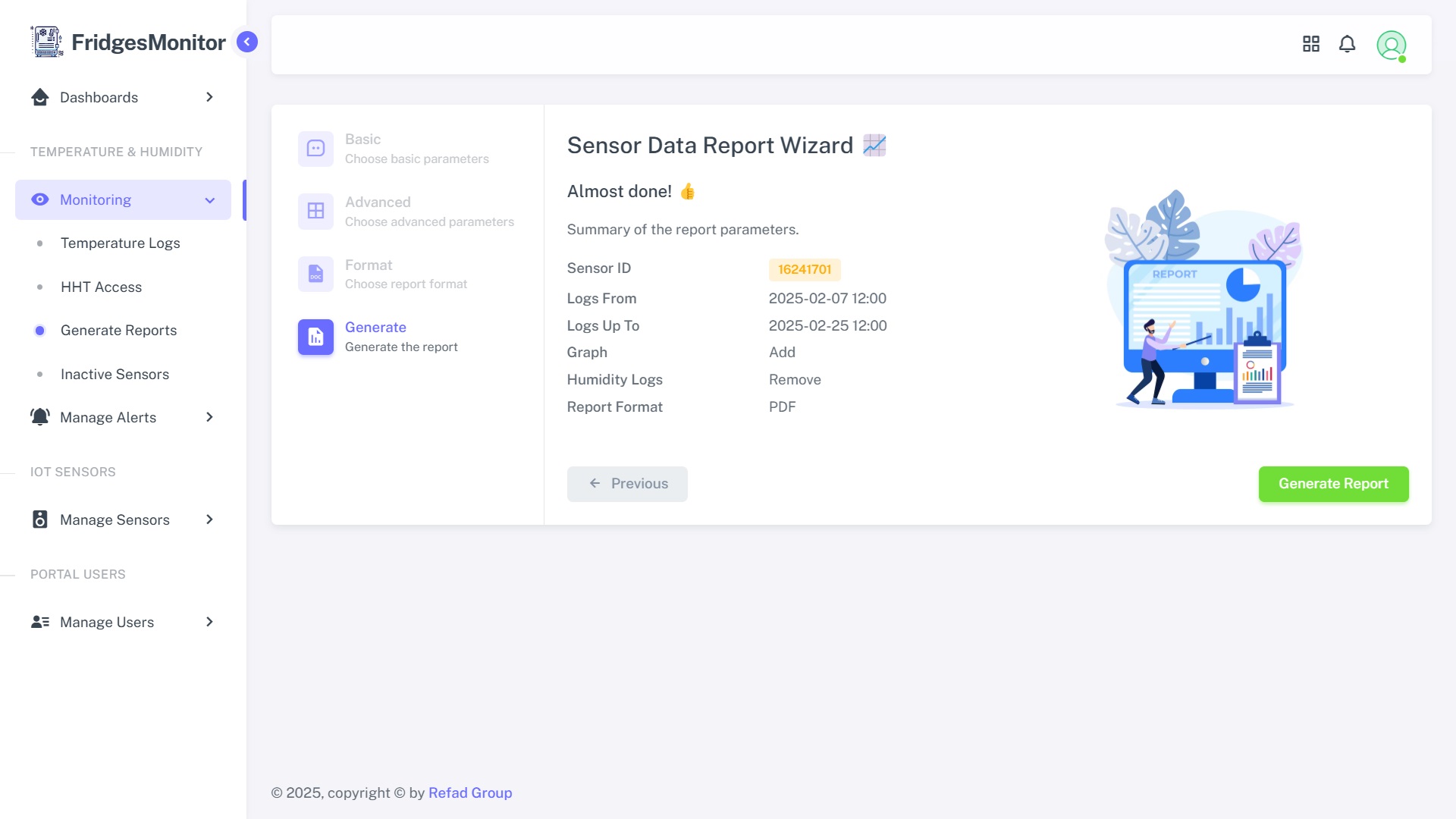Select Inactive Sensors menu item
The height and width of the screenshot is (819, 1456).
(115, 374)
